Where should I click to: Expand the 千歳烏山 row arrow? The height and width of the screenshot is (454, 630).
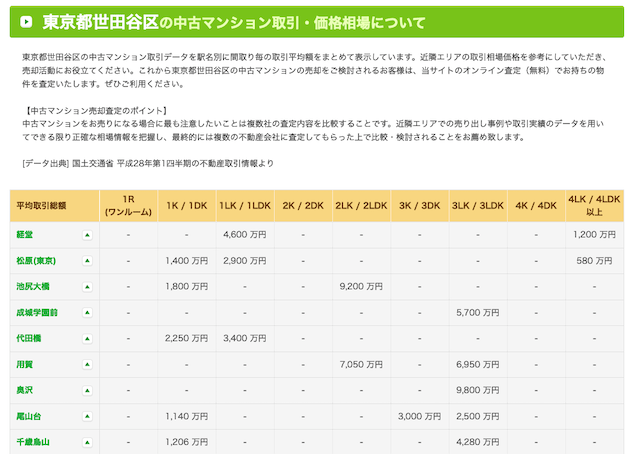[x=87, y=442]
